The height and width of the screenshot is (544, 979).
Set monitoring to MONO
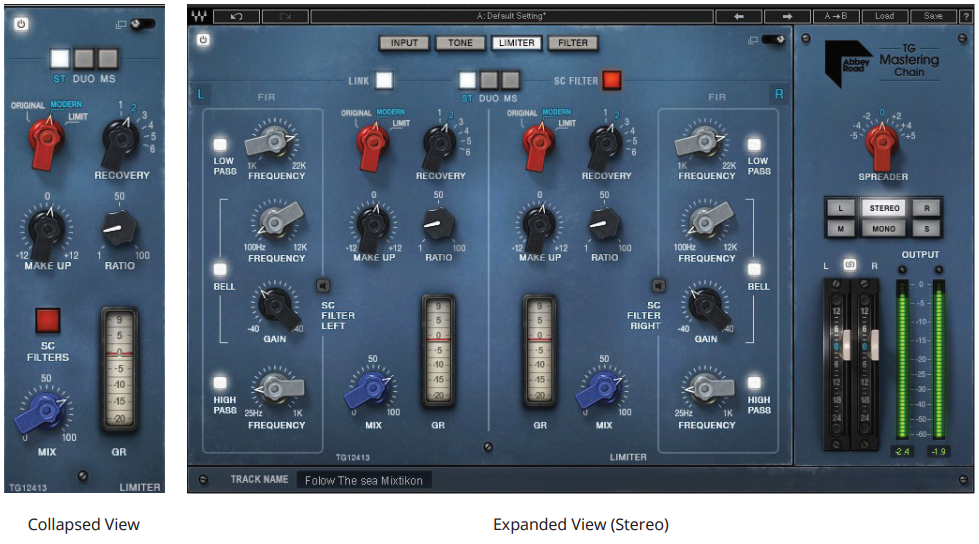point(884,229)
